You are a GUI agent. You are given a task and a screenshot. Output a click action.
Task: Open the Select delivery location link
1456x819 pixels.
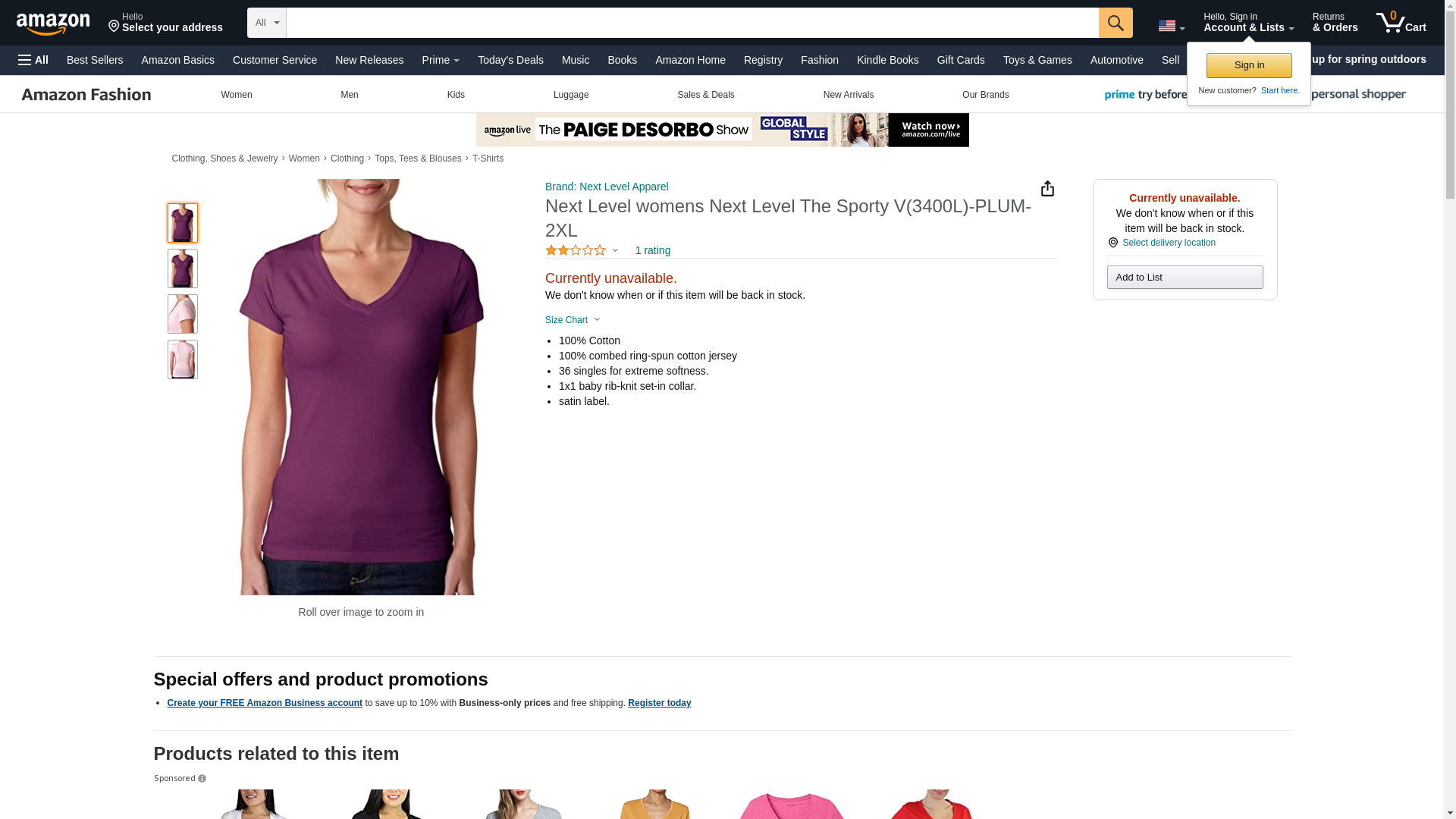pyautogui.click(x=1169, y=243)
